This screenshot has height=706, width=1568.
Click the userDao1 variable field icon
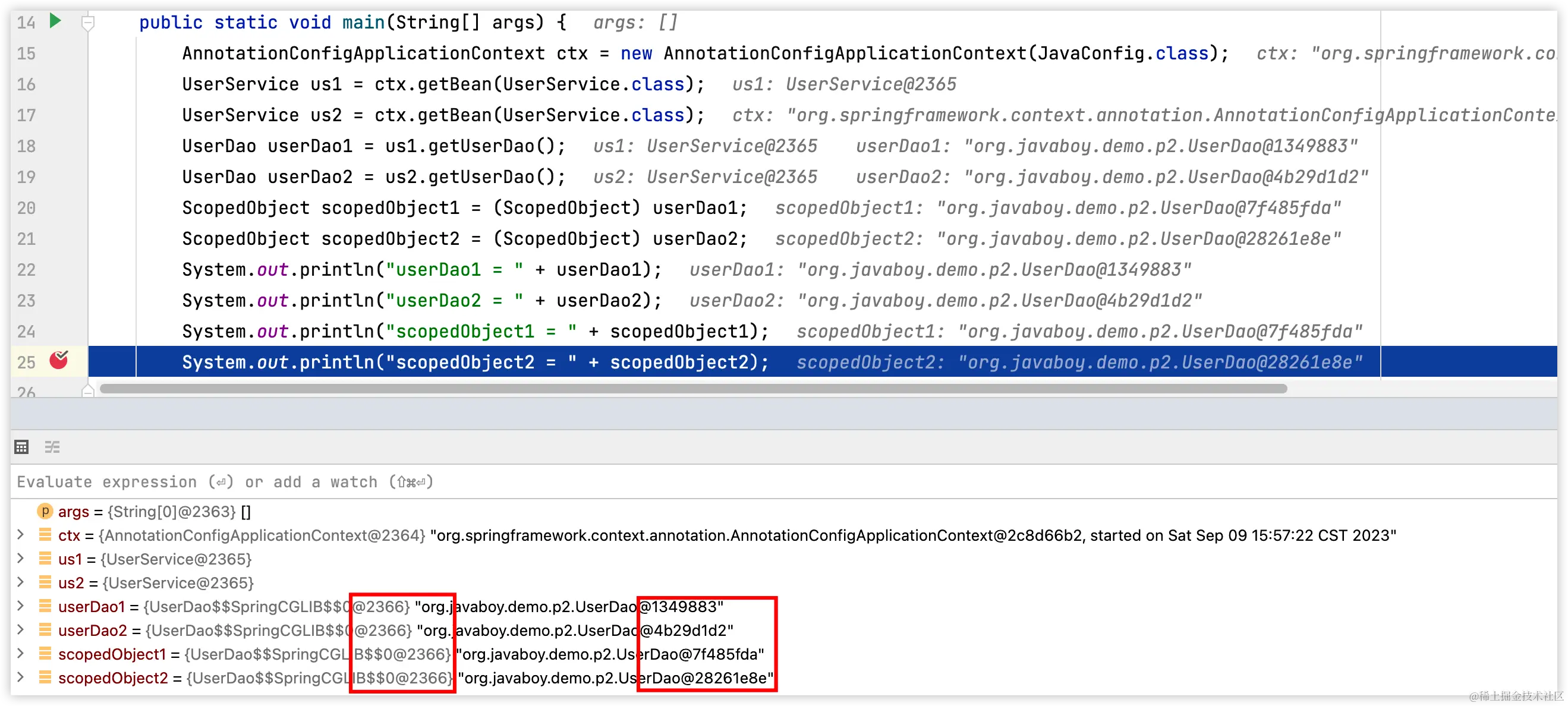(45, 606)
